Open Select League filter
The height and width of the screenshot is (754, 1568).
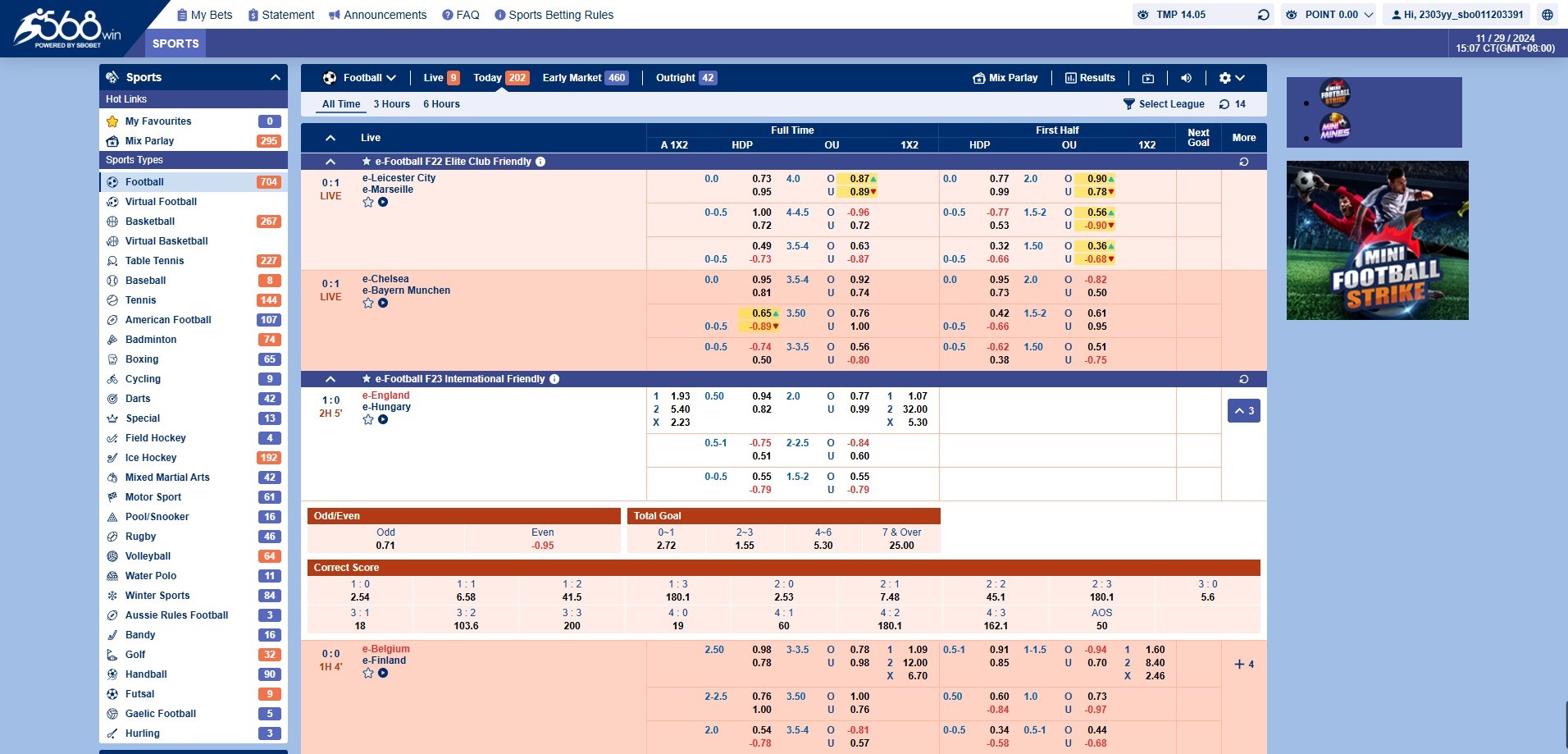pyautogui.click(x=1164, y=104)
